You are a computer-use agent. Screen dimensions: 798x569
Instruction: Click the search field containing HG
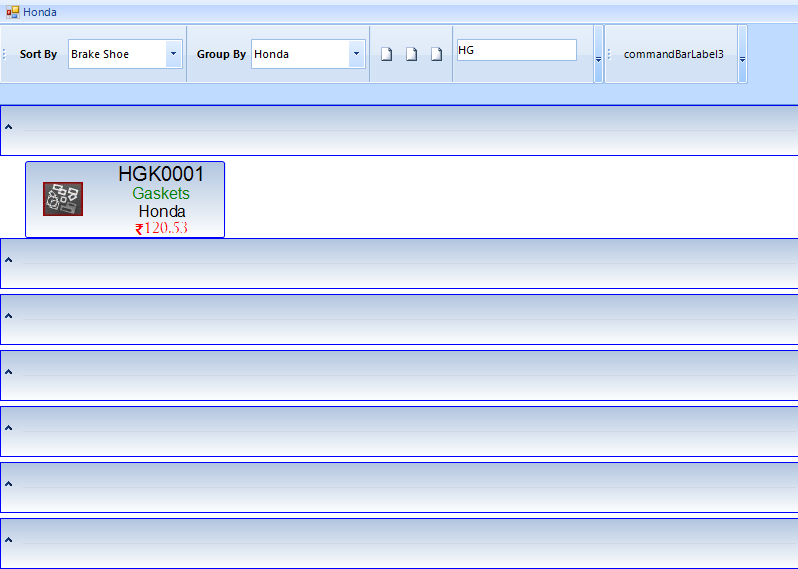click(x=517, y=50)
